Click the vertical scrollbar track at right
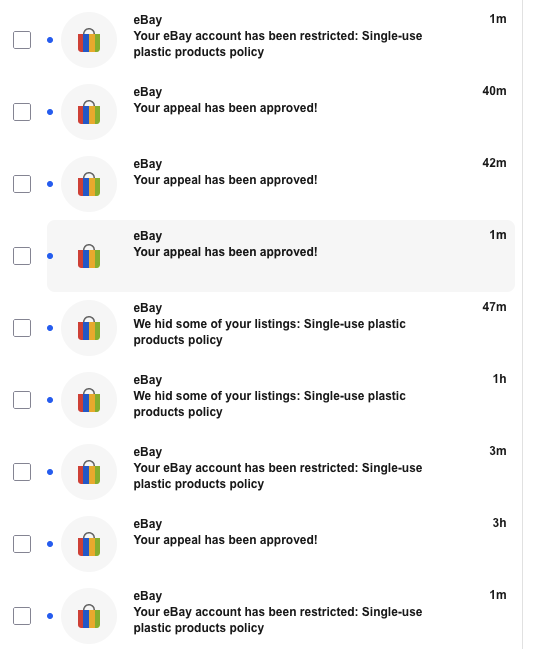 [522, 324]
